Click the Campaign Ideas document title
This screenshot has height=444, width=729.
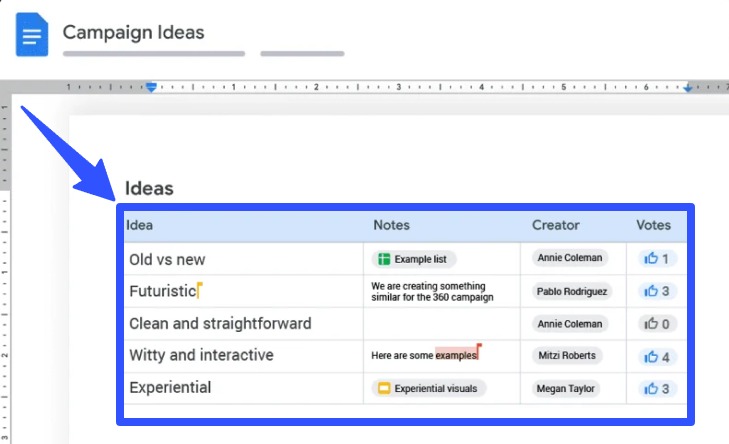(133, 32)
